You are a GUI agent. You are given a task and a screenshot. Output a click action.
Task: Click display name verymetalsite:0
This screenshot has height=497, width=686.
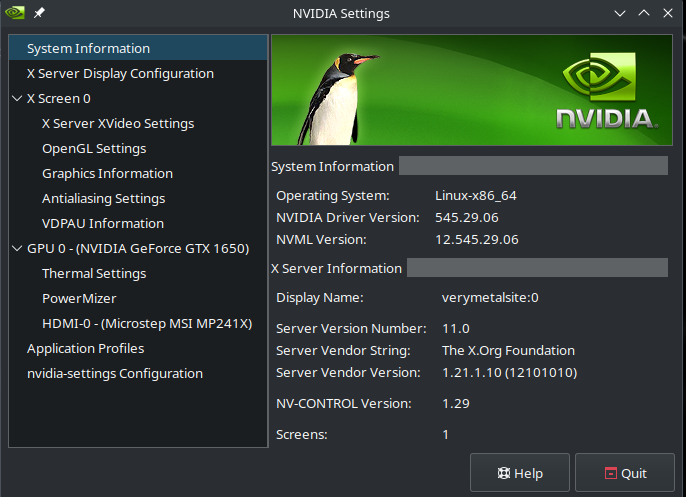[x=490, y=298]
